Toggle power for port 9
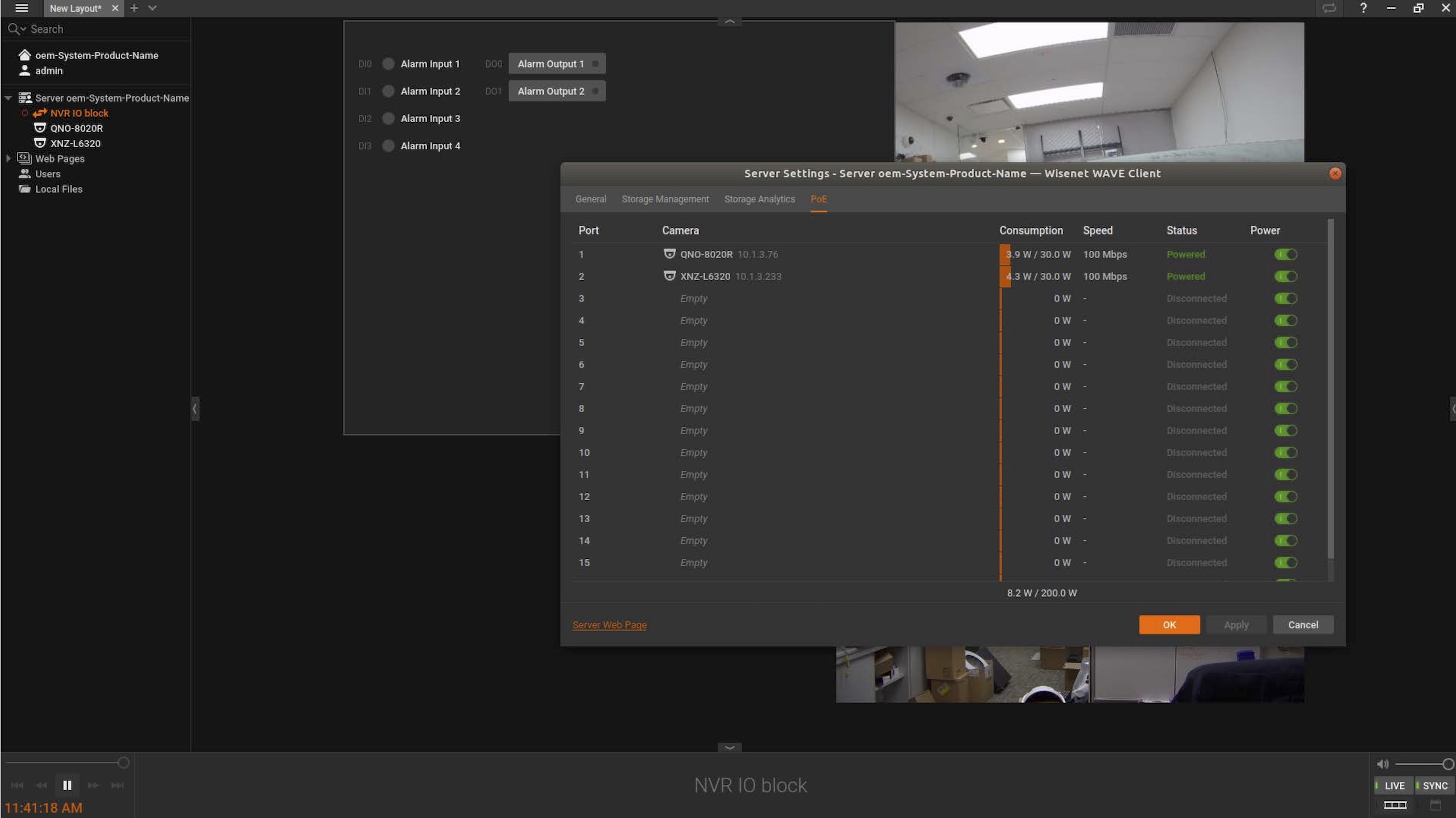The height and width of the screenshot is (818, 1456). [x=1285, y=430]
